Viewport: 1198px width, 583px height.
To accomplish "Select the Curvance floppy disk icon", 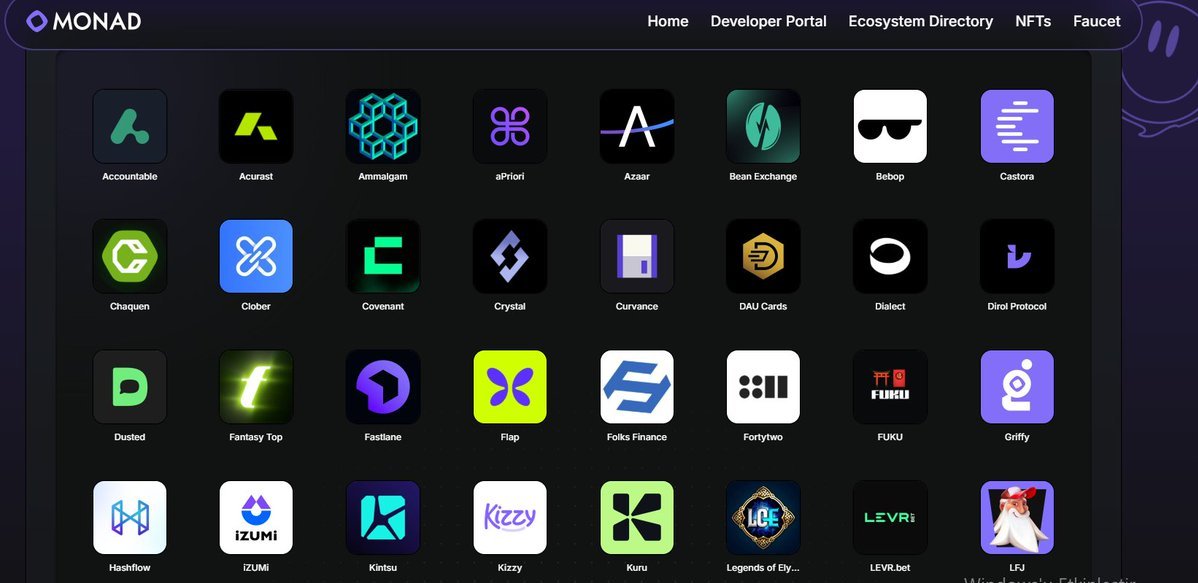I will point(636,256).
